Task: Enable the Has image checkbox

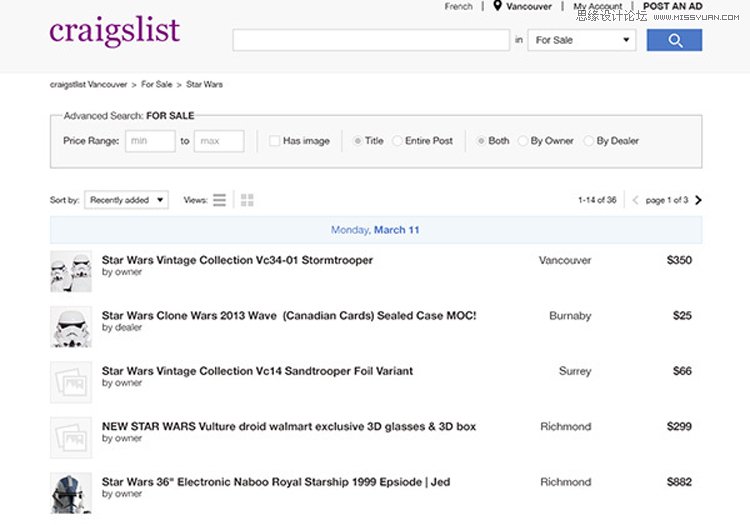Action: click(274, 141)
